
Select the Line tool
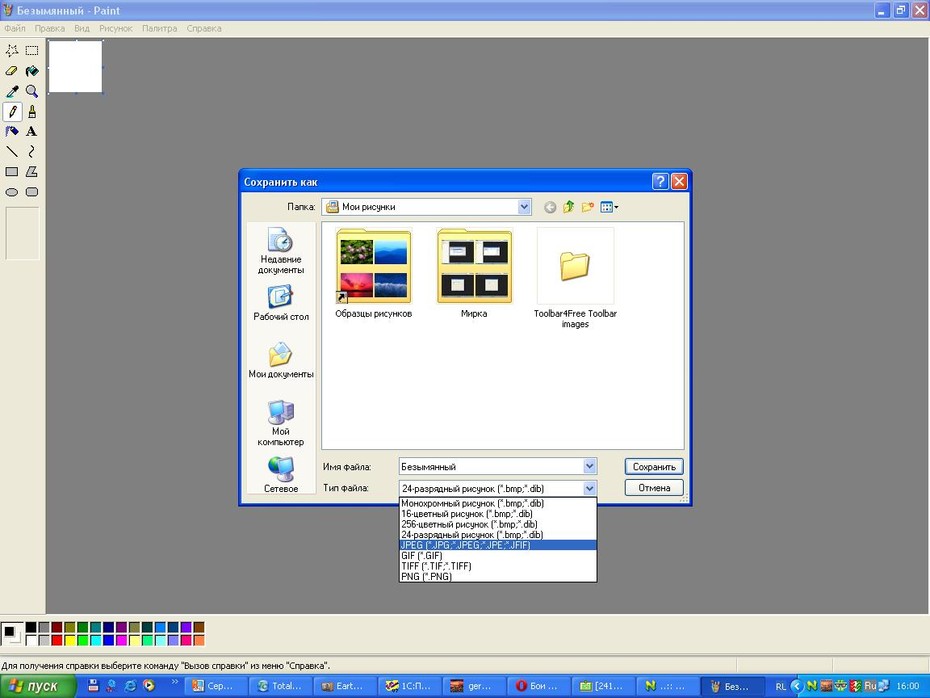click(x=12, y=152)
